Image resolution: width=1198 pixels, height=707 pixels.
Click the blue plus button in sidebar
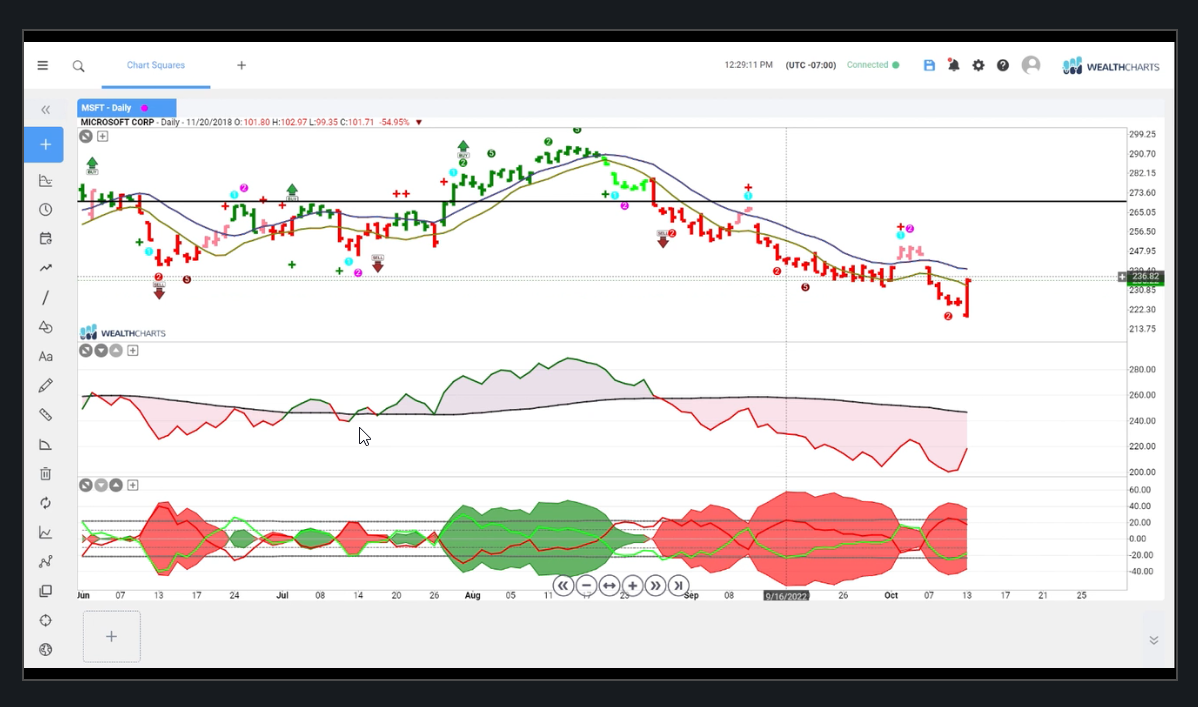point(44,144)
